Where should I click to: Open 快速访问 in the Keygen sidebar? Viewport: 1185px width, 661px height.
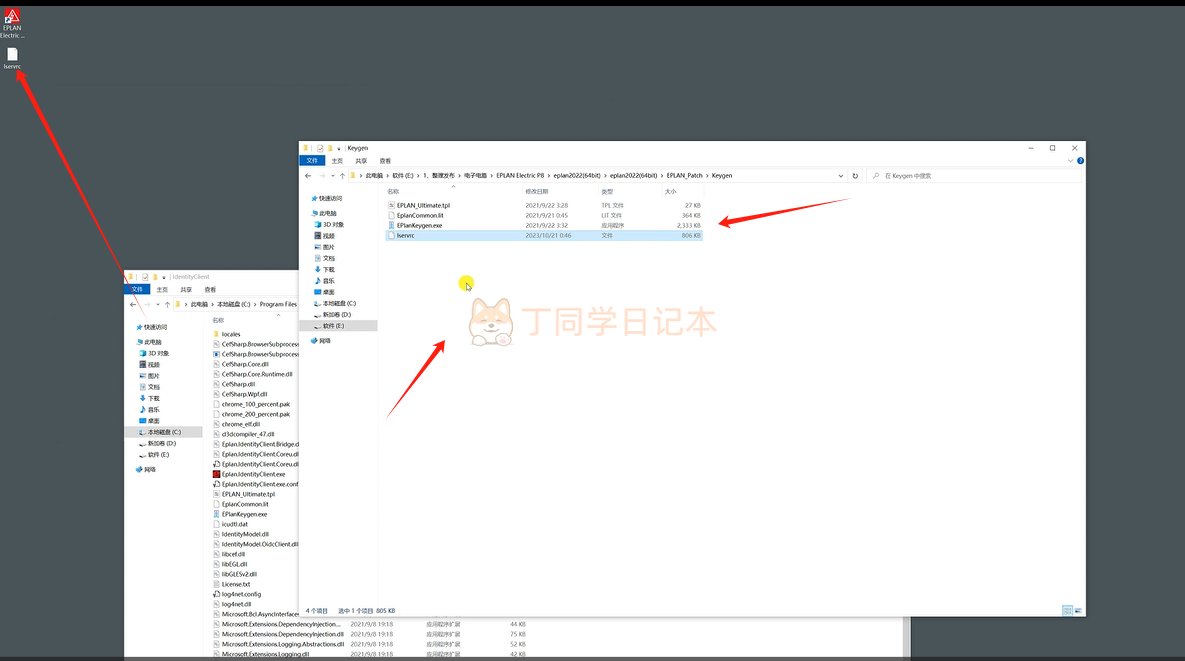click(x=330, y=198)
